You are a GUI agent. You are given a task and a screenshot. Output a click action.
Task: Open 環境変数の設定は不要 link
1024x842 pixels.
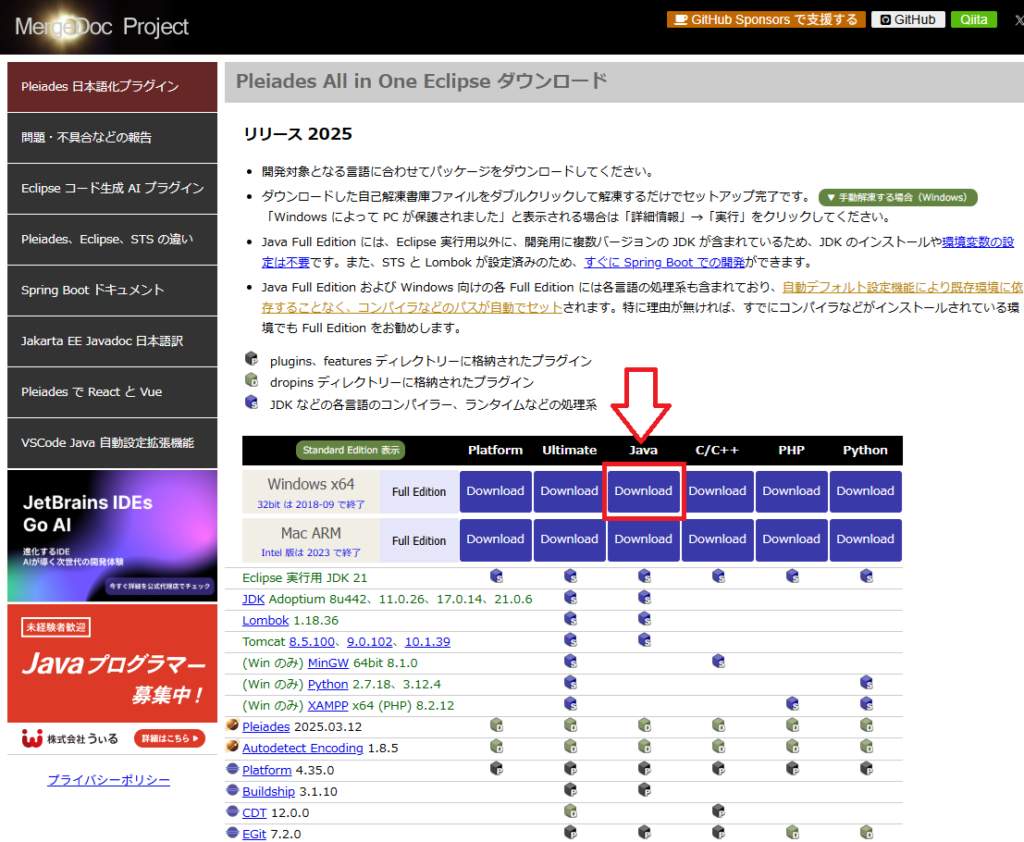pos(978,242)
